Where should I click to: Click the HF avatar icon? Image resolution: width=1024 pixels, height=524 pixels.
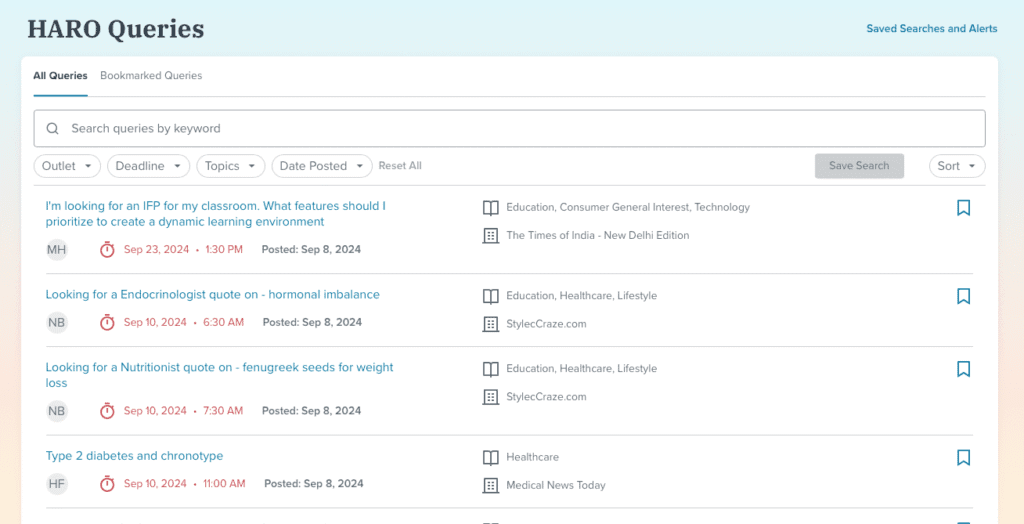[x=57, y=484]
